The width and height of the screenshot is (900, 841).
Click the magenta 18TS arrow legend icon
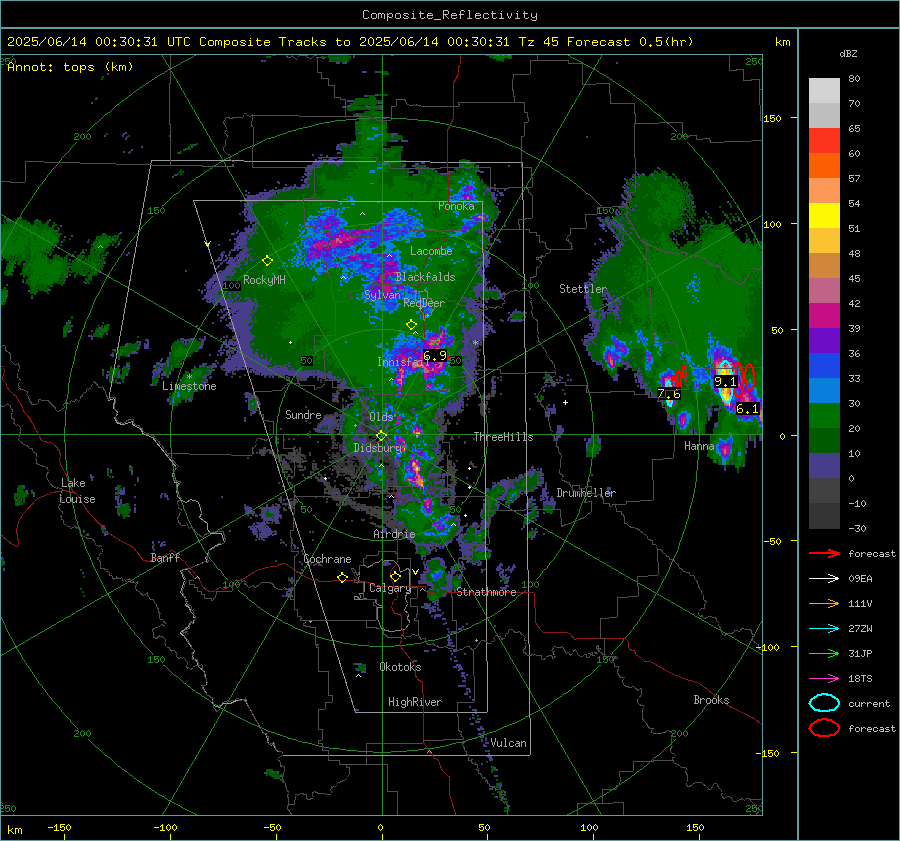[824, 679]
